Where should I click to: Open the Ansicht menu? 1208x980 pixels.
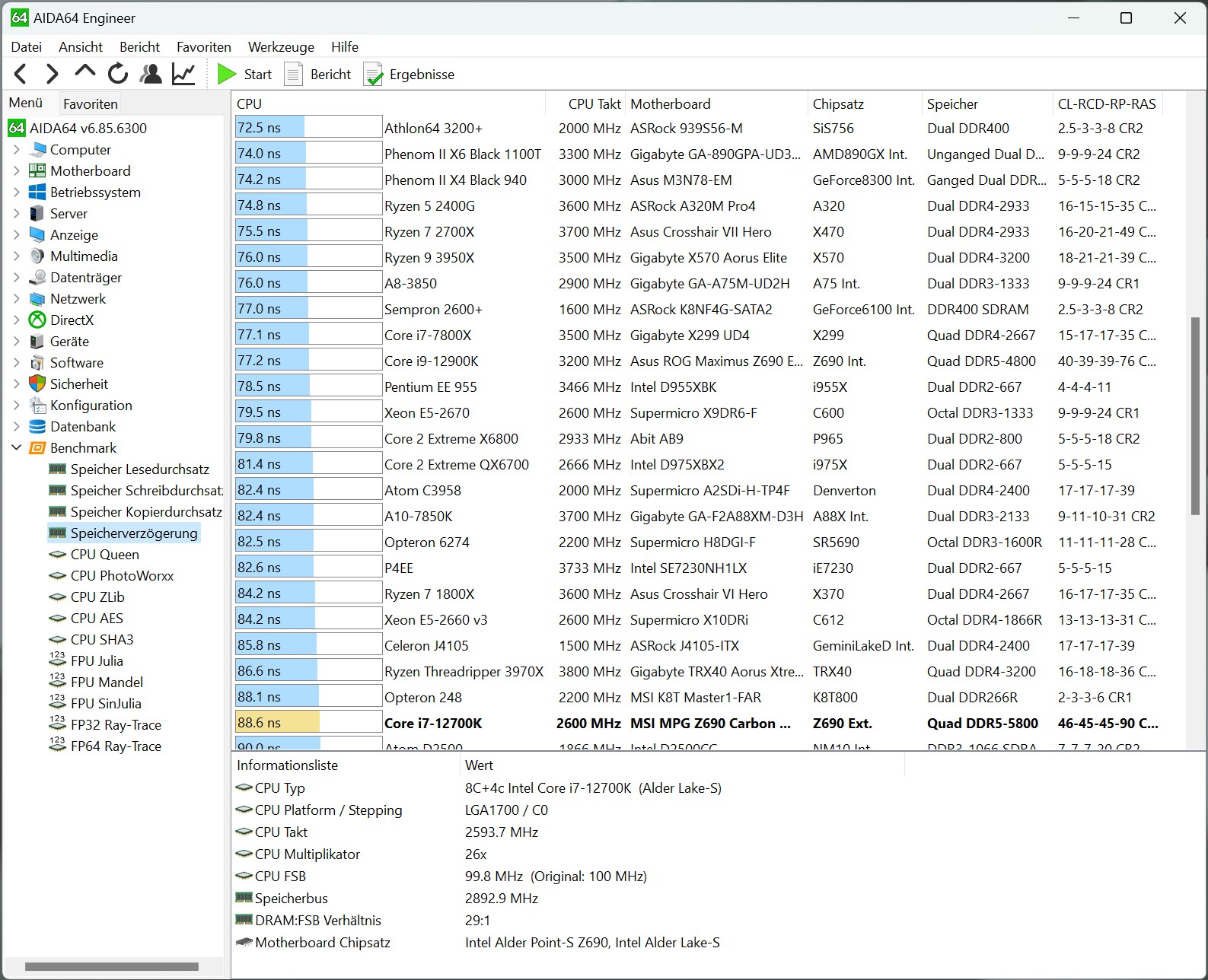(x=81, y=47)
